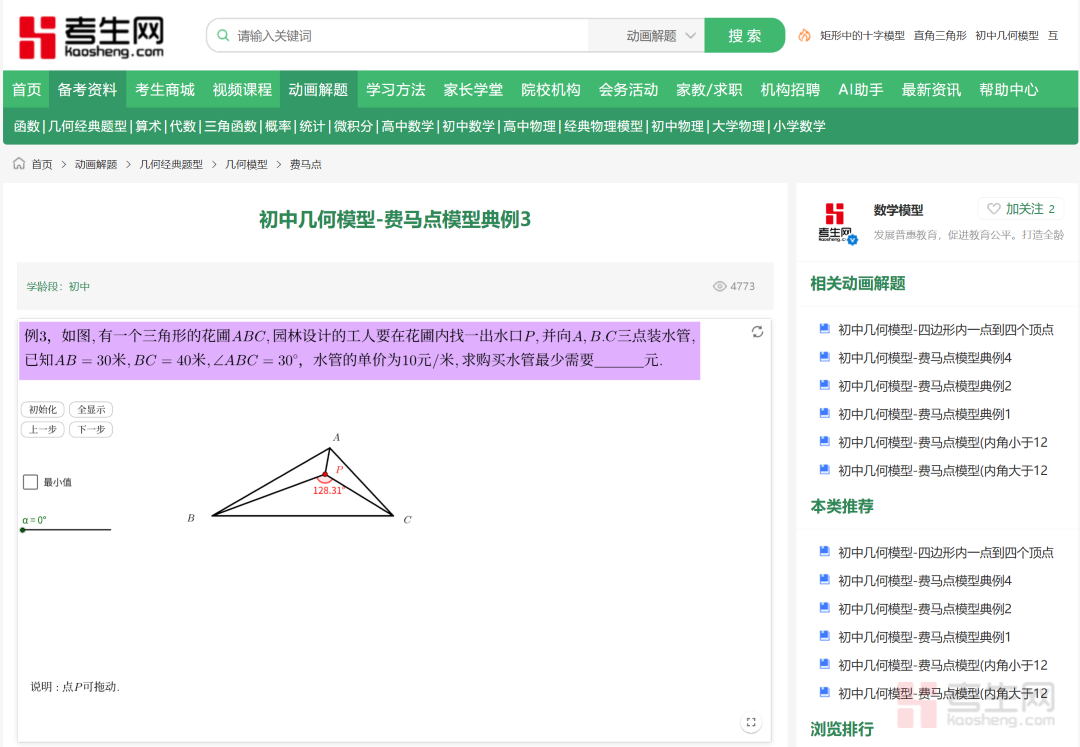The width and height of the screenshot is (1080, 747).
Task: Toggle the 最小值 checkbox
Action: pos(31,482)
